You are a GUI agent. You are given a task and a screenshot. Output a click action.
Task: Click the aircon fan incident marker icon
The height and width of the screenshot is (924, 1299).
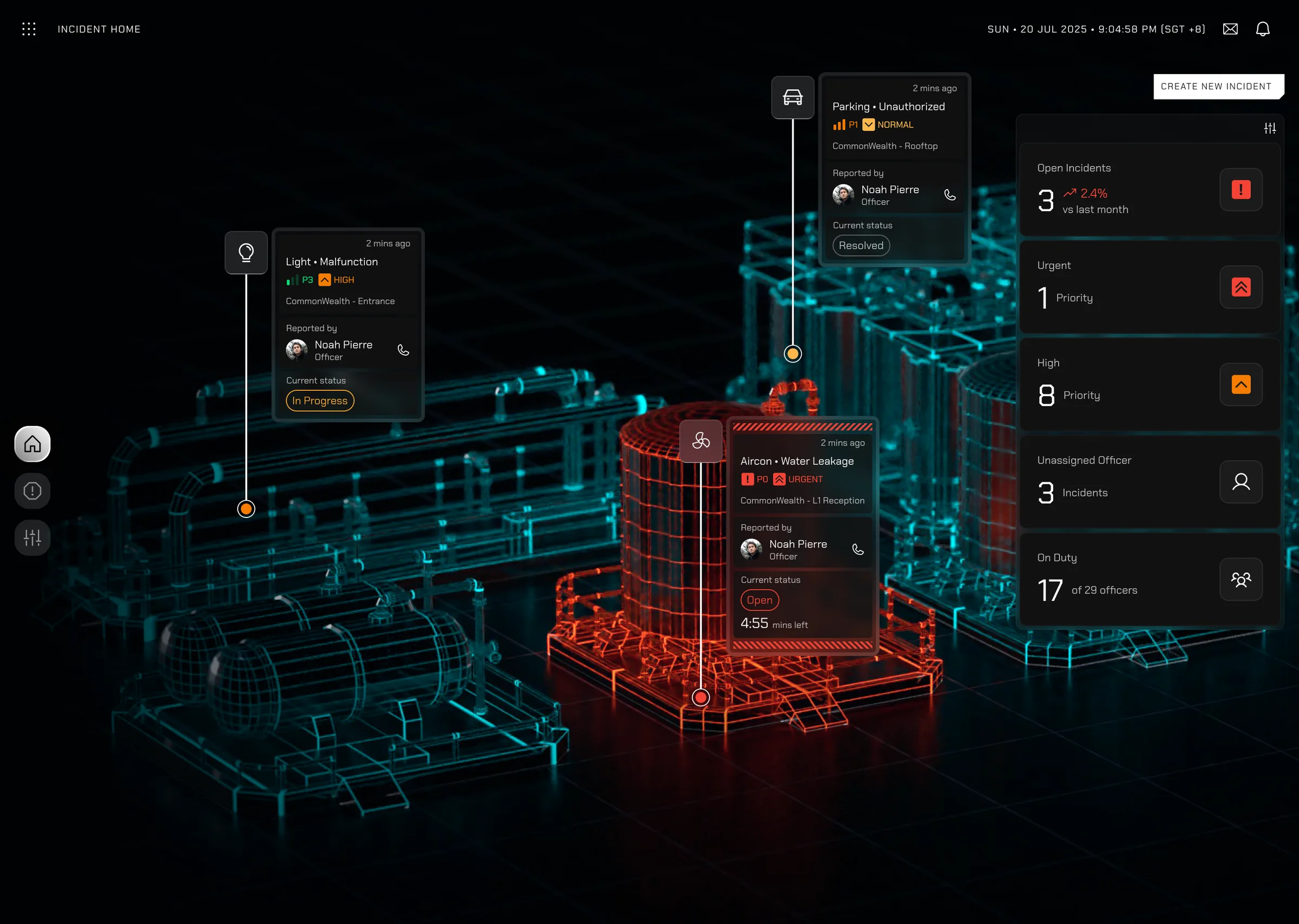[x=701, y=441]
